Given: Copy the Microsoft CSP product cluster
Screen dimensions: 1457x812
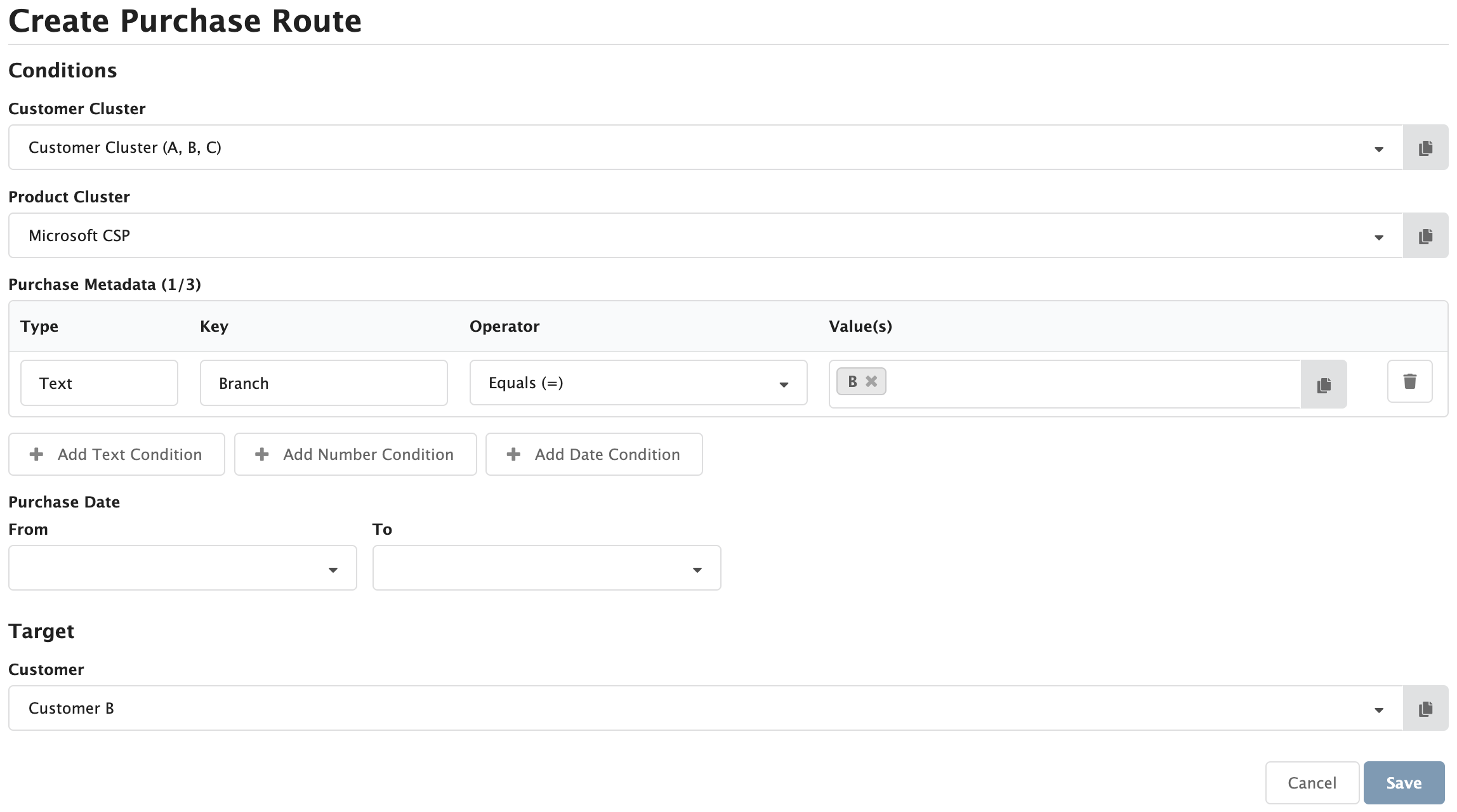Looking at the screenshot, I should pyautogui.click(x=1425, y=235).
